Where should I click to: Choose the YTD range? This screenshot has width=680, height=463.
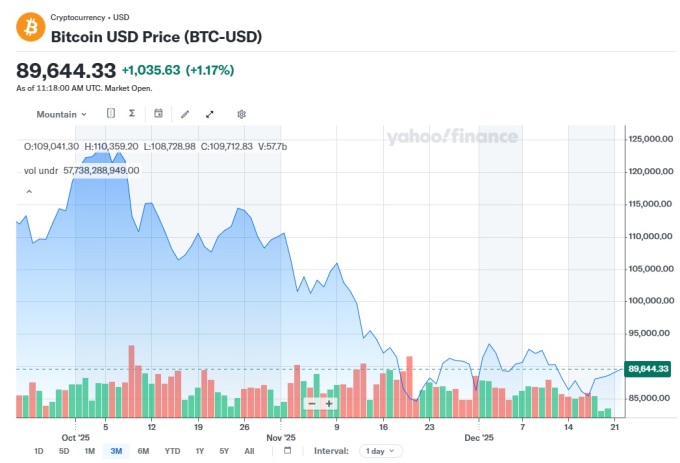point(172,451)
